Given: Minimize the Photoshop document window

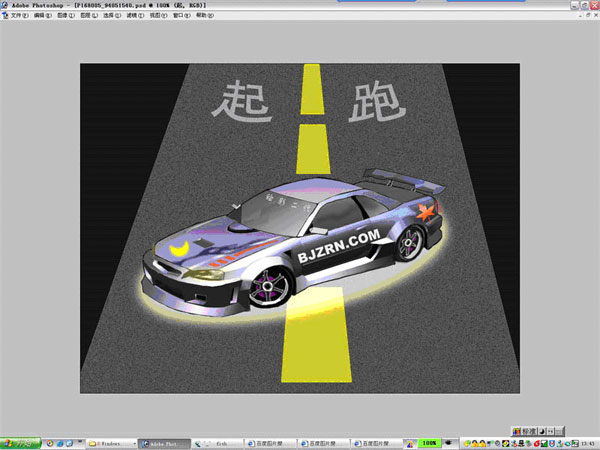Looking at the screenshot, I should pos(580,15).
